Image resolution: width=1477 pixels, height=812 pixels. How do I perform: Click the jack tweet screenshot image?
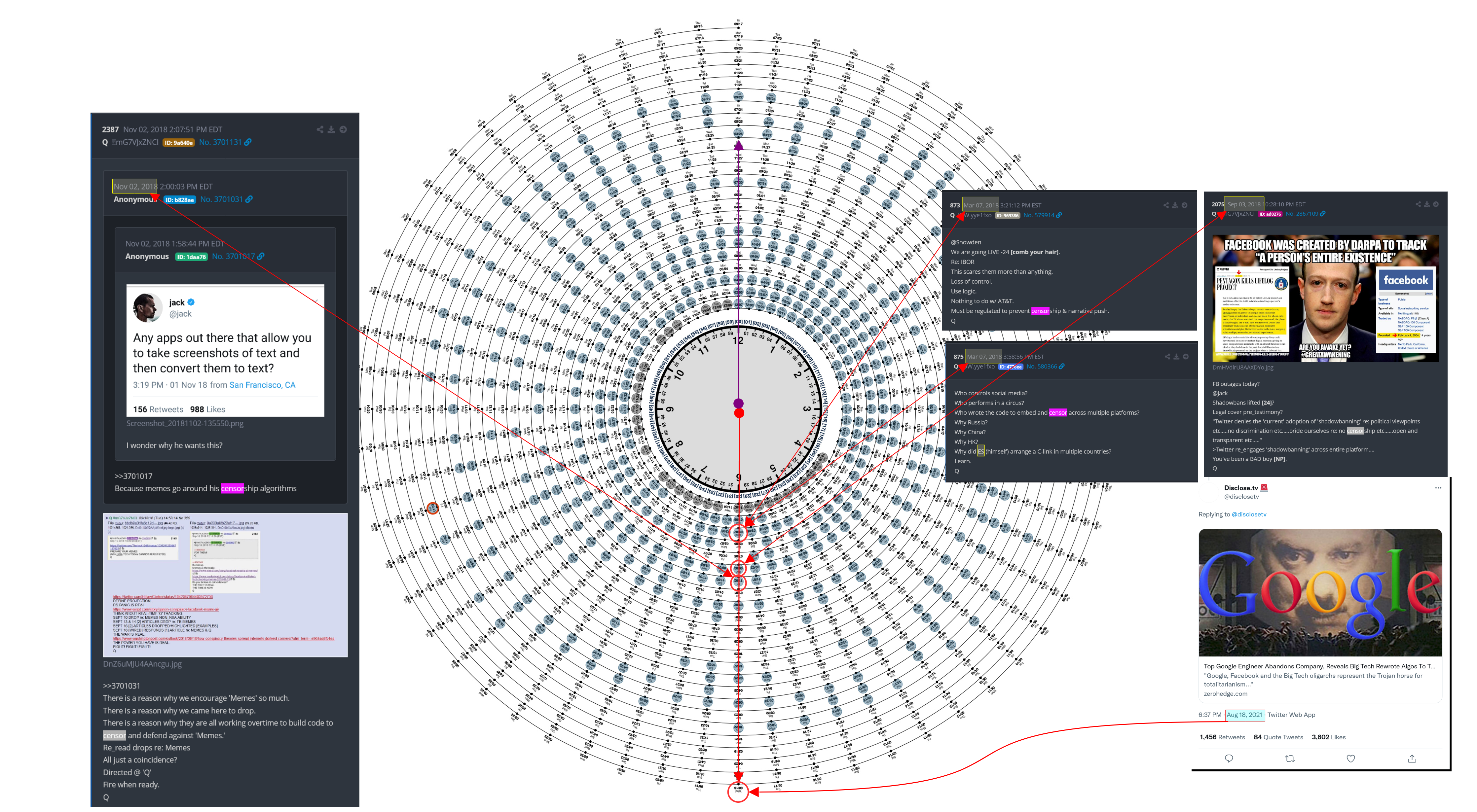(225, 351)
